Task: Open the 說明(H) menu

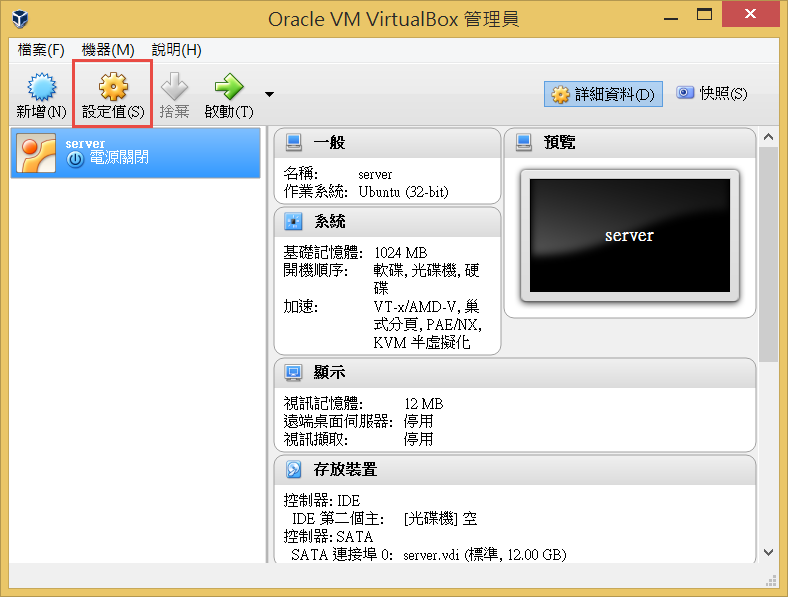Action: point(176,50)
